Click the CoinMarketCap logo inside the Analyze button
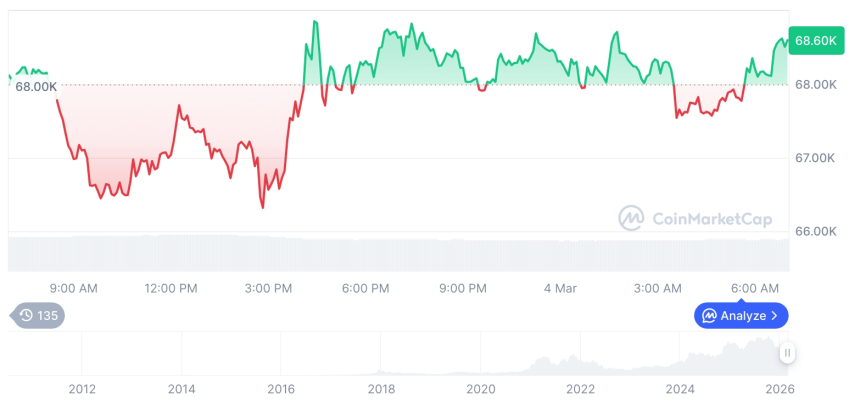 coord(709,316)
